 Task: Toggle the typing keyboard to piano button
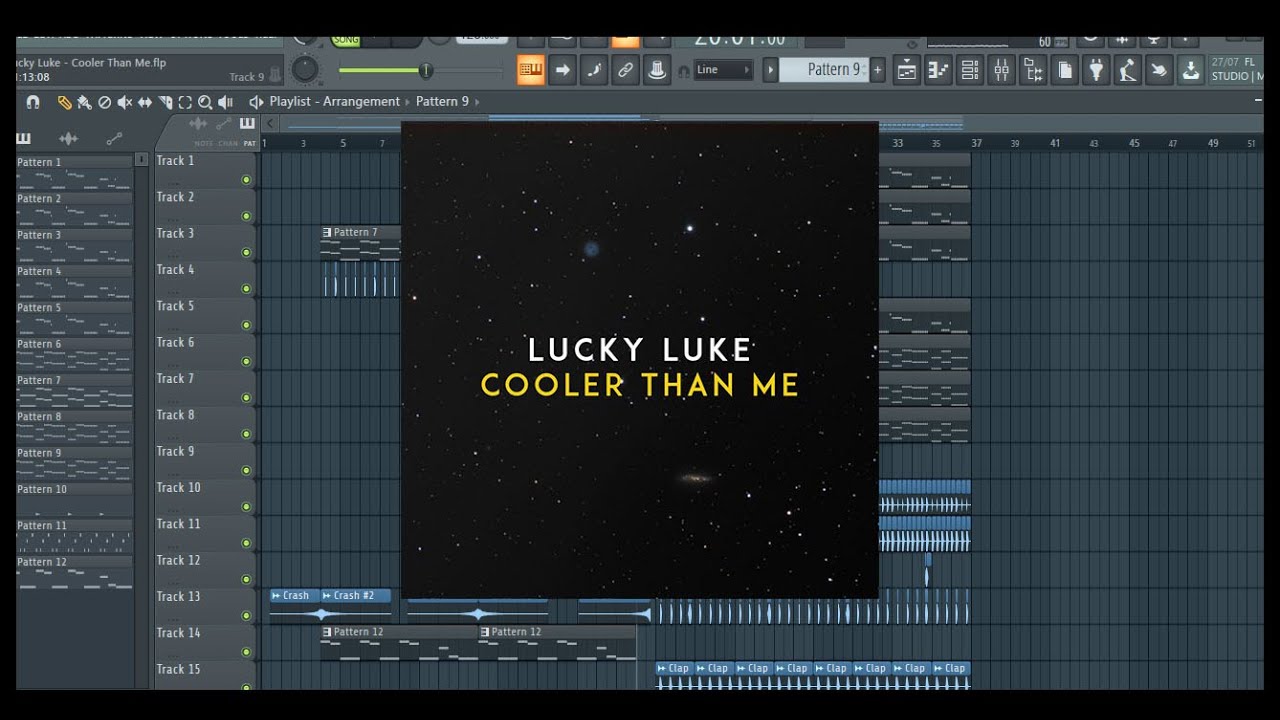531,70
